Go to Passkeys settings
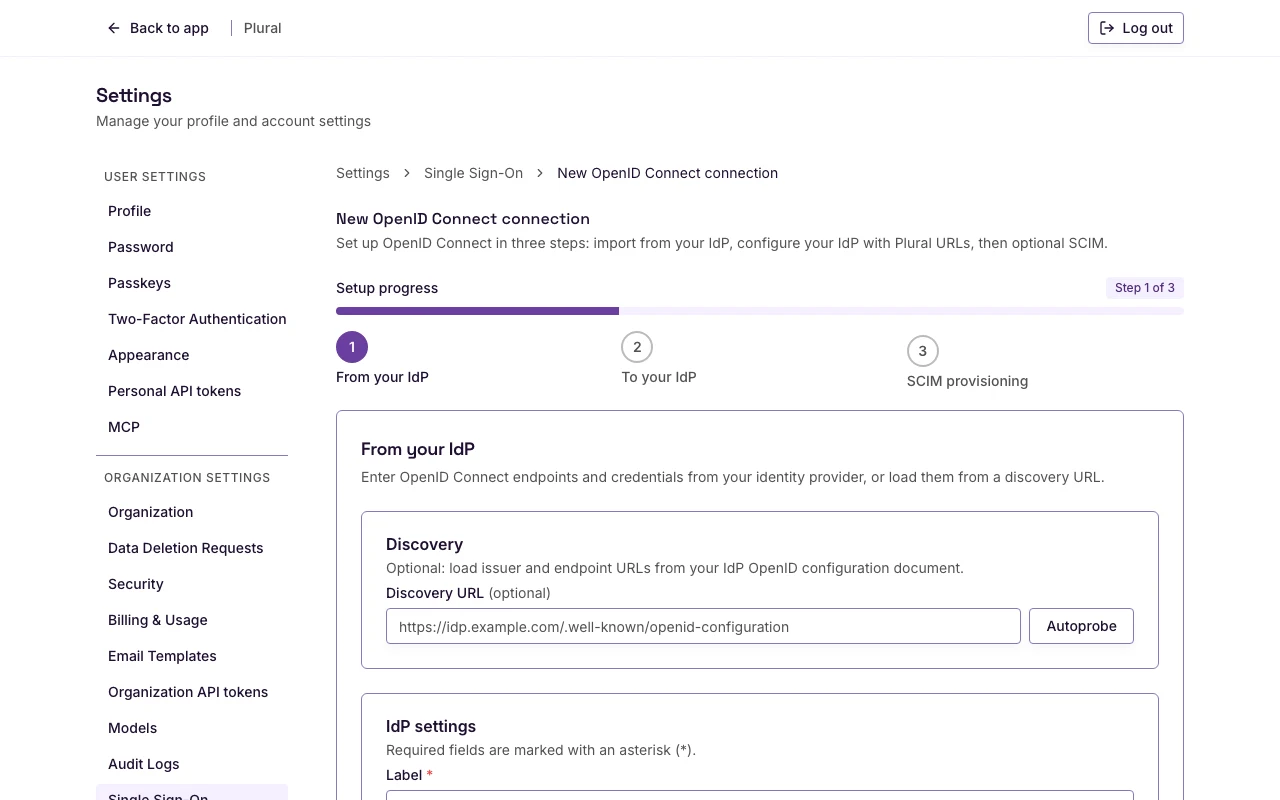 click(192, 283)
